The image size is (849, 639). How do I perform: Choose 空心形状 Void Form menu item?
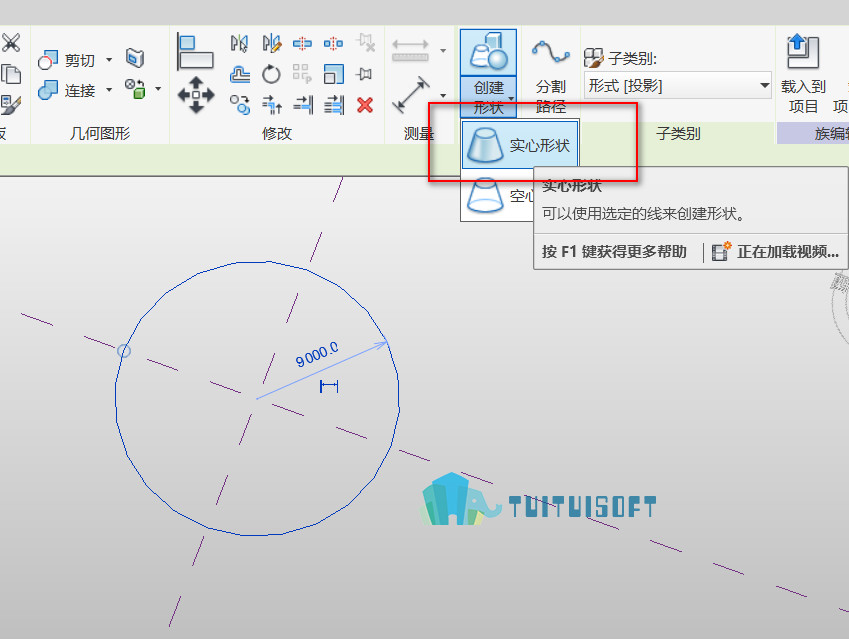coord(498,195)
